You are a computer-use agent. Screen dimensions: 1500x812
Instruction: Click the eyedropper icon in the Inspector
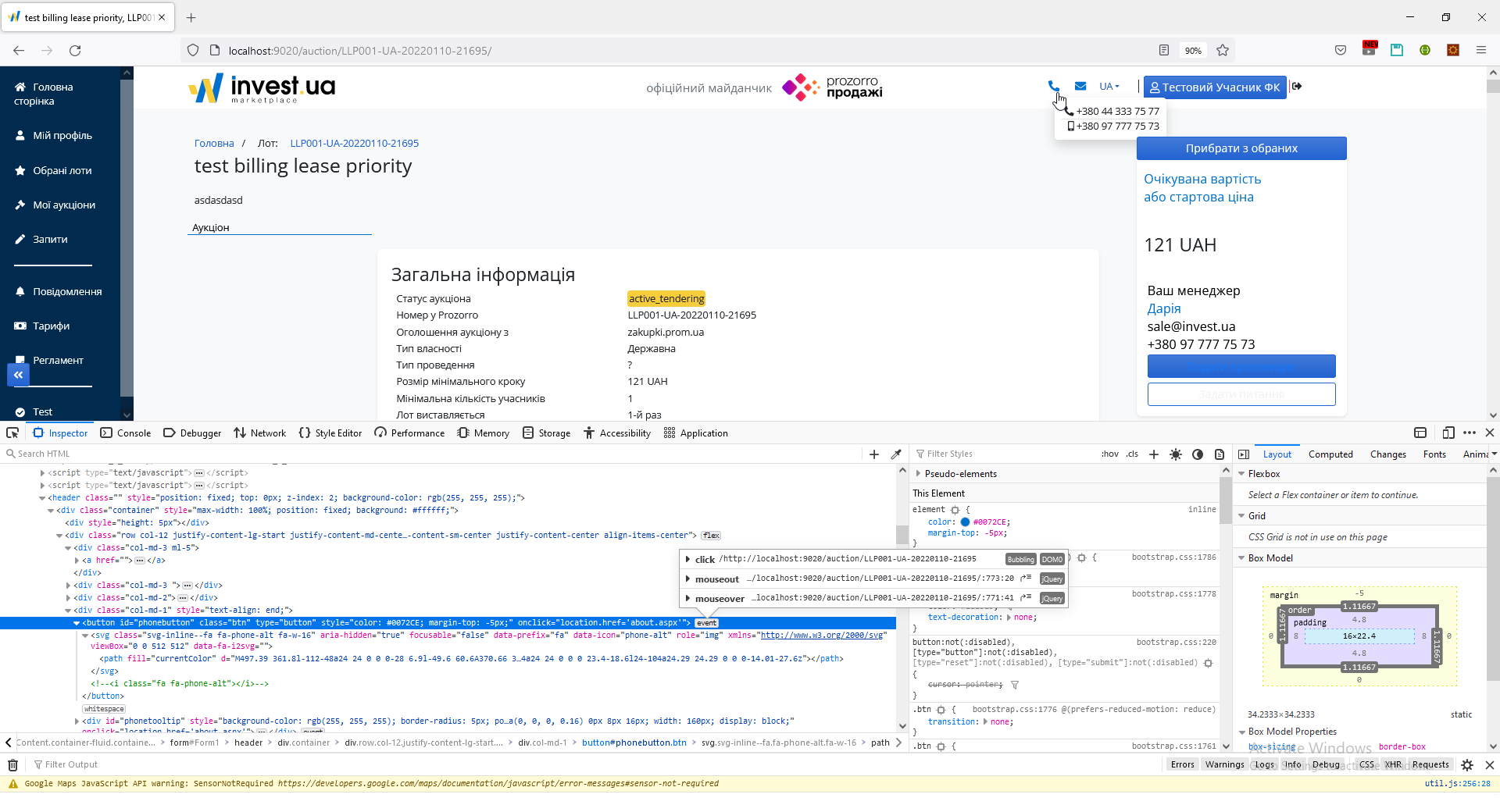coord(896,454)
